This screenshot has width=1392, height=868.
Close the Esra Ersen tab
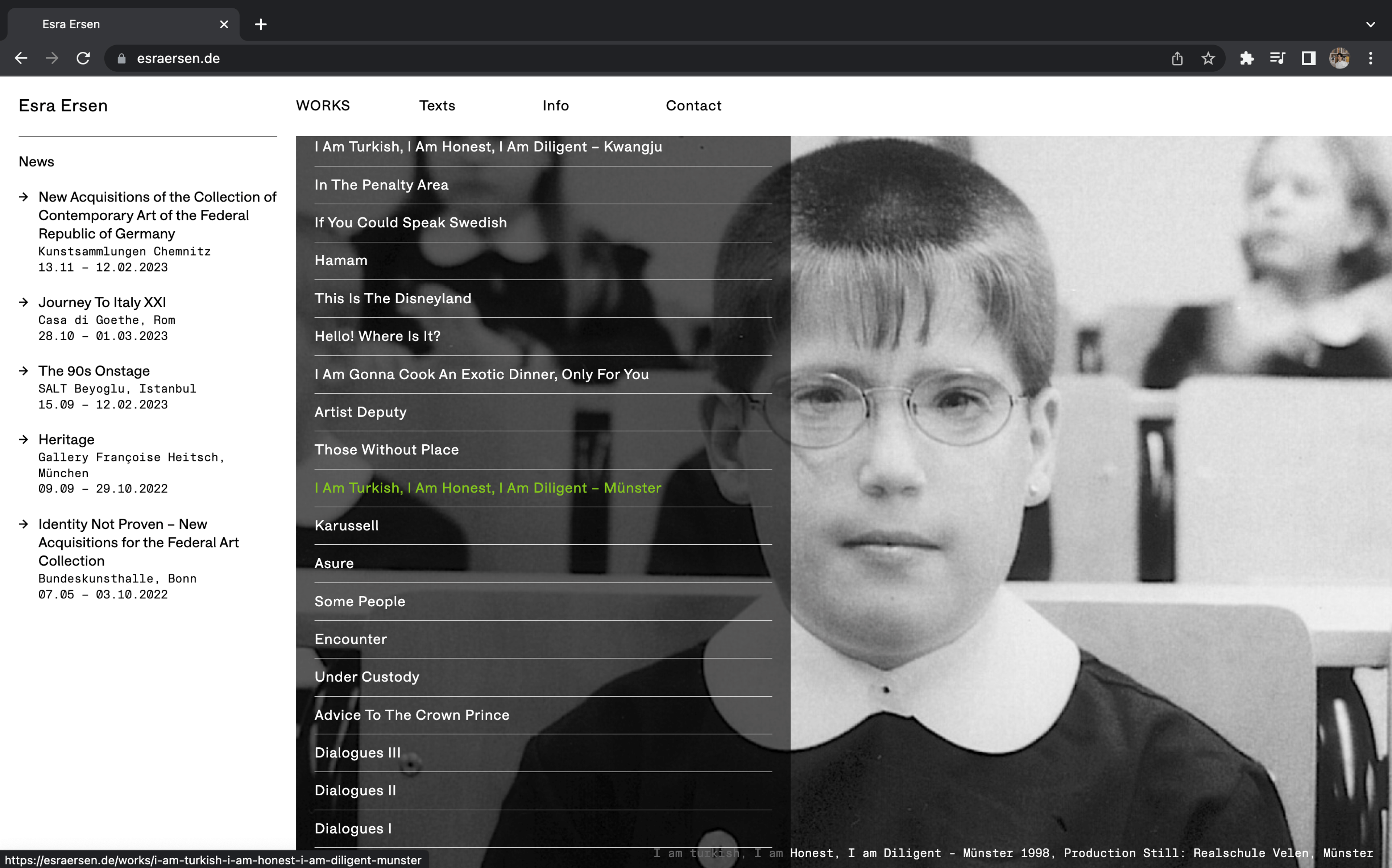(x=224, y=24)
